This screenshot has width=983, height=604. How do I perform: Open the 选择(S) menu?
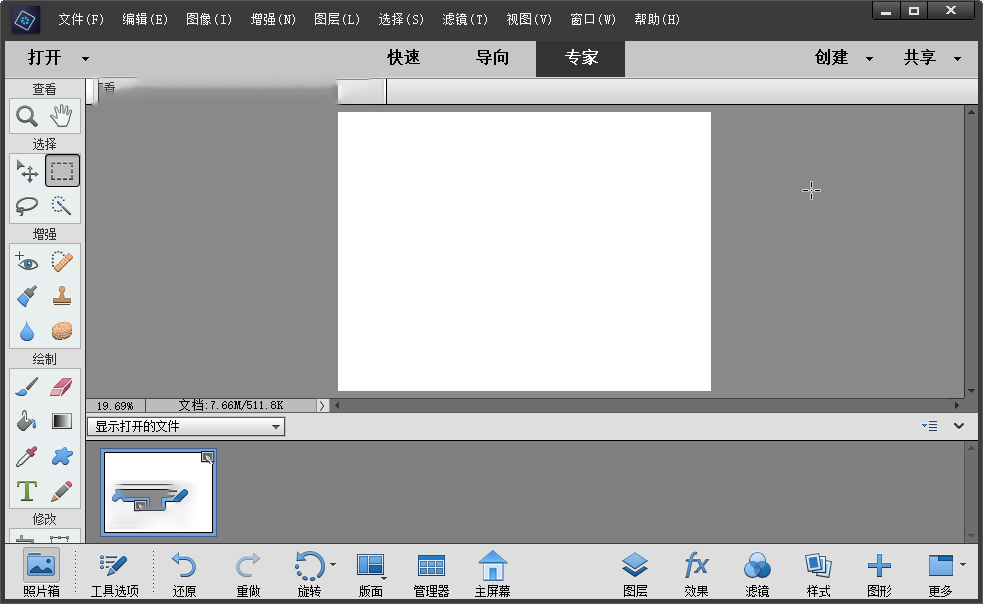click(x=401, y=19)
